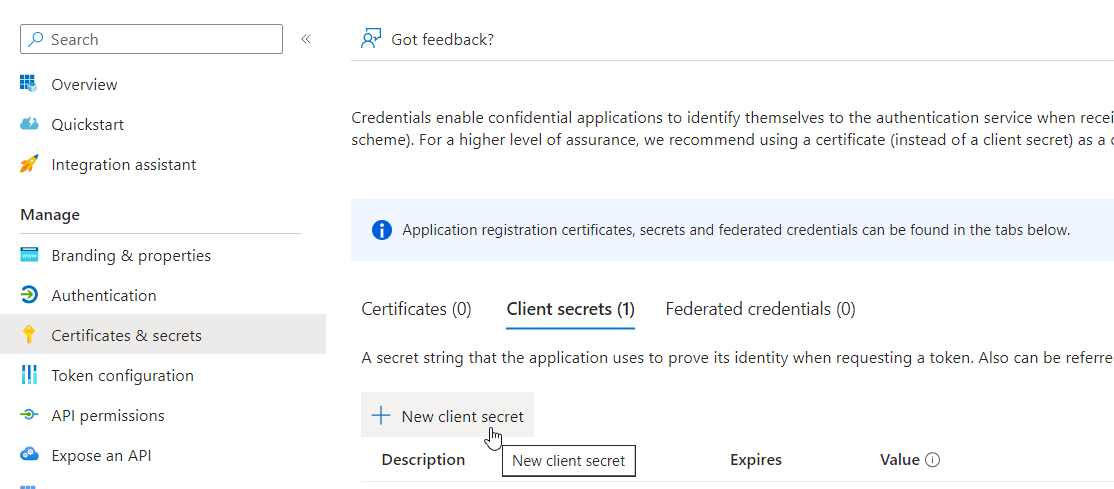1114x489 pixels.
Task: Click the Expires column header
Action: point(756,460)
